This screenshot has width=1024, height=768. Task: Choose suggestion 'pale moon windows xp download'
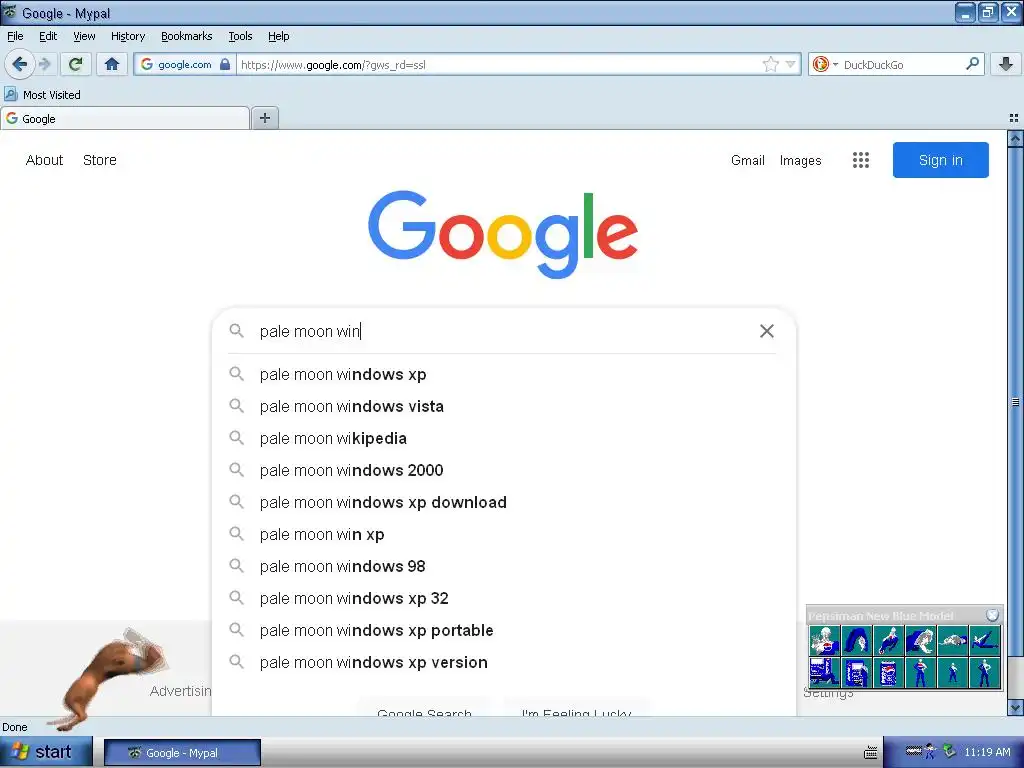(x=503, y=502)
